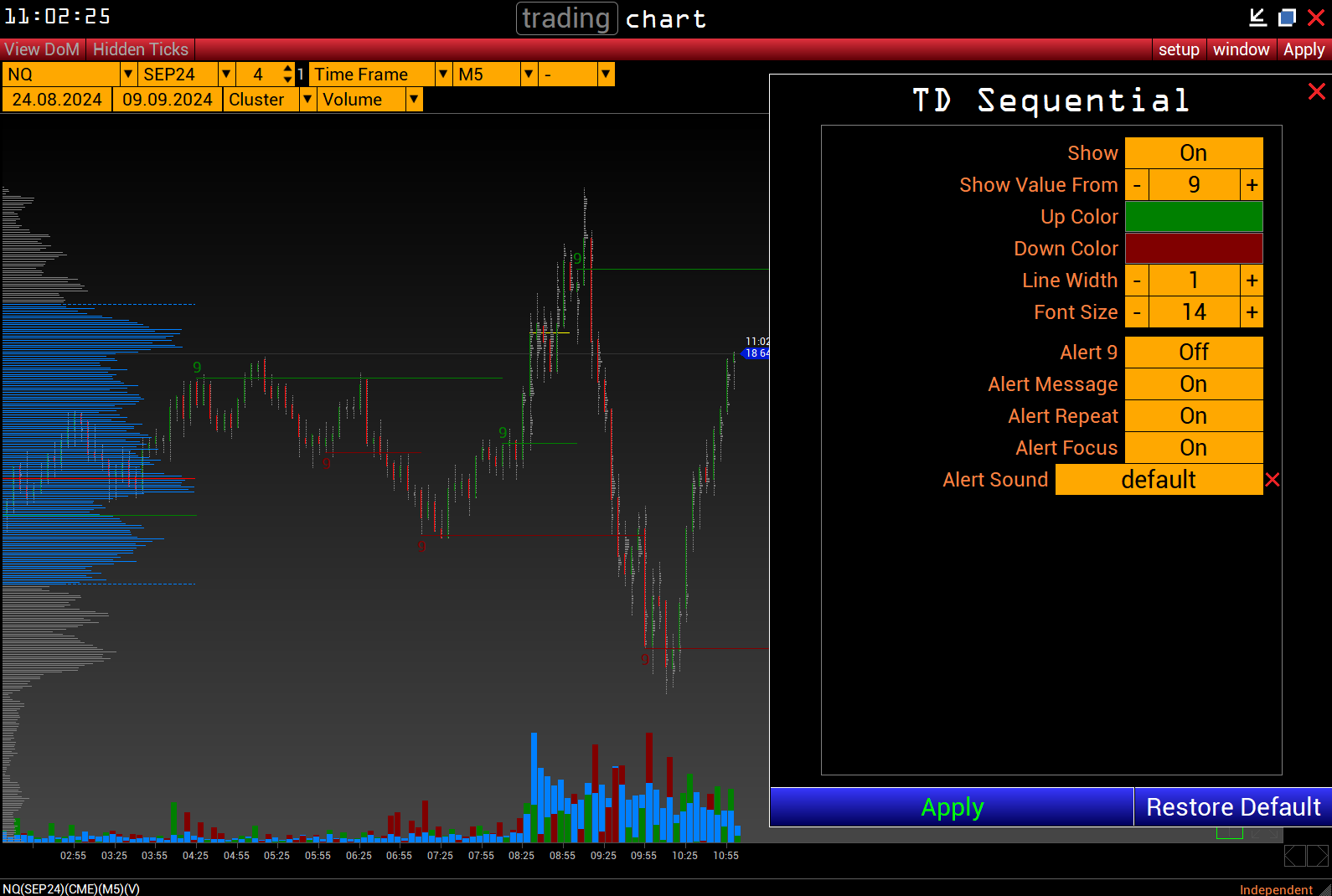Increase Show Value From with plus

1252,185
